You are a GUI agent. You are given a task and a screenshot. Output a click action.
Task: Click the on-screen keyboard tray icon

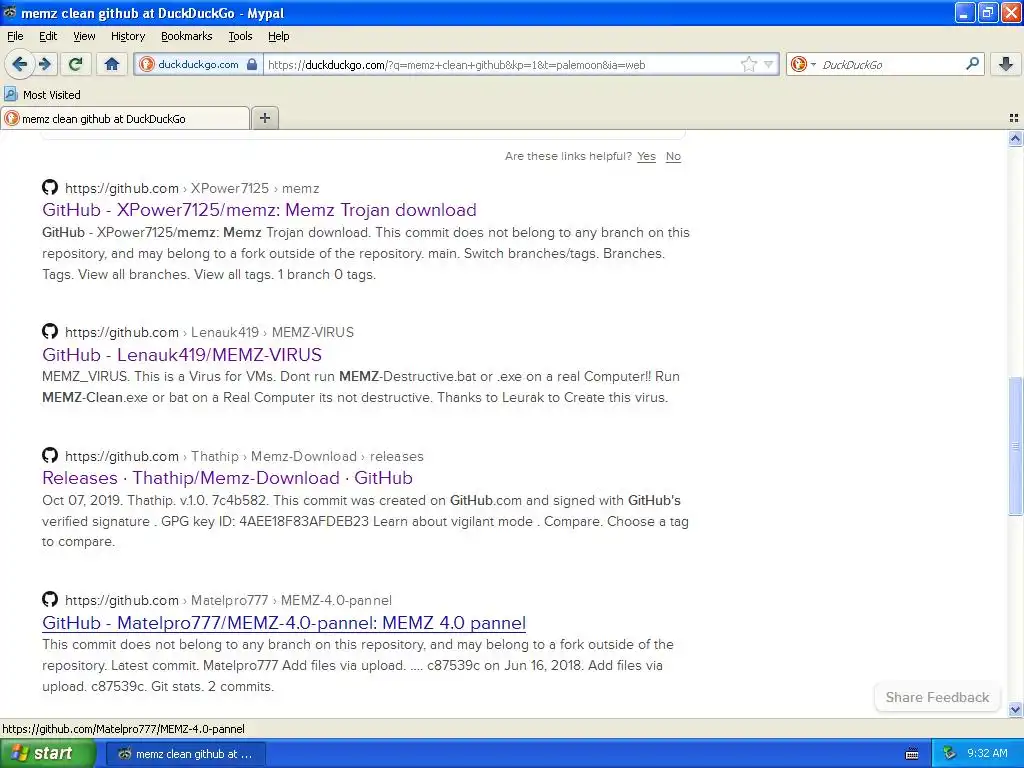click(912, 754)
